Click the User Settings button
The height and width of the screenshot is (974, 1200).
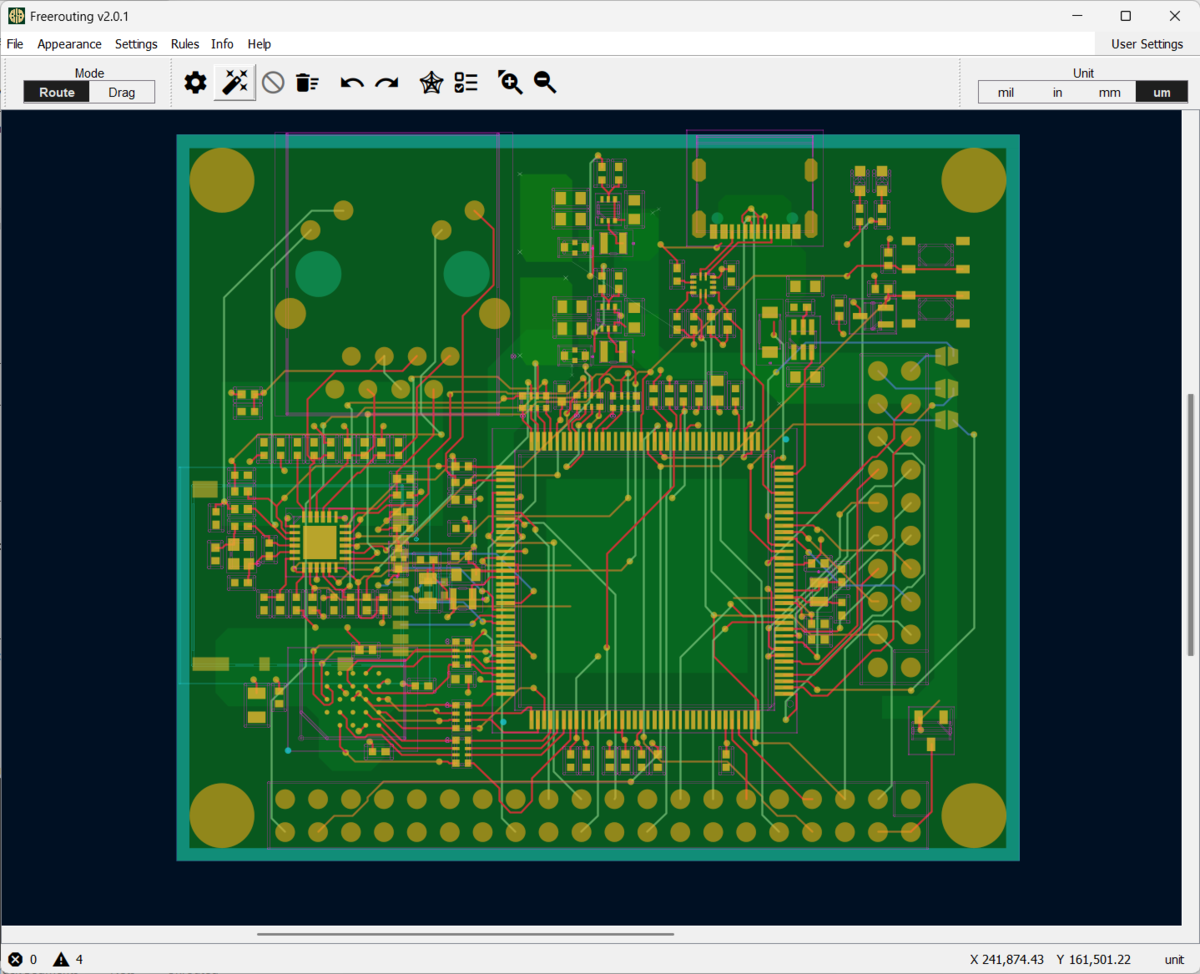coord(1147,44)
